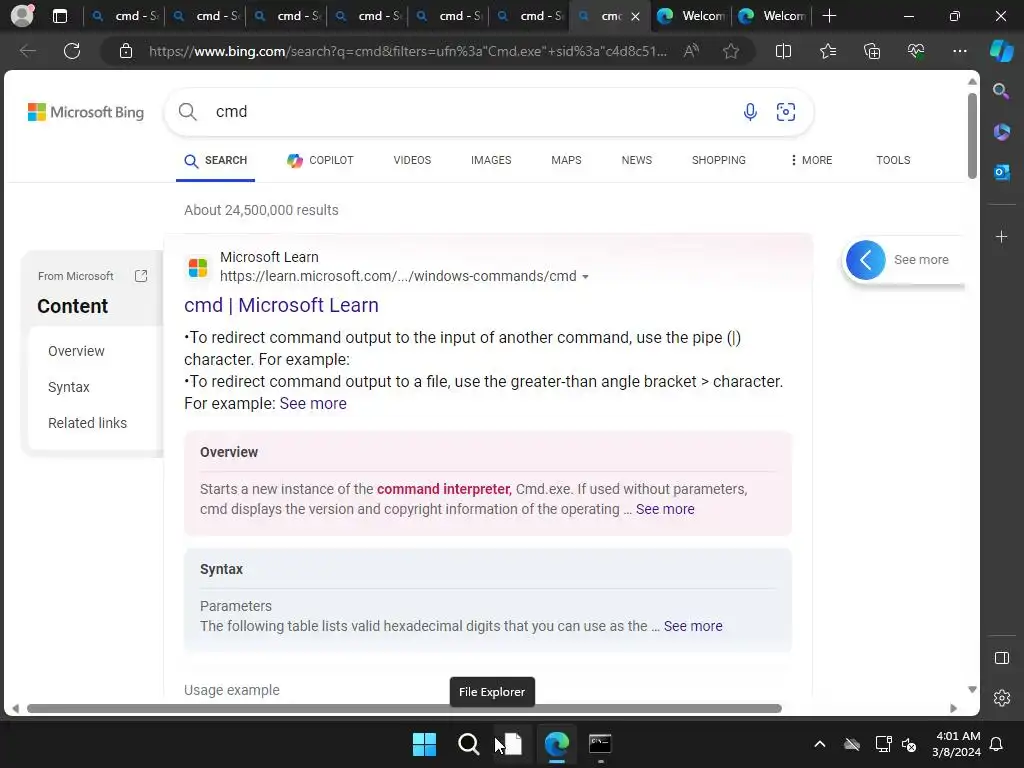This screenshot has width=1024, height=768.
Task: Open muted volume icon in tray
Action: coord(908,744)
